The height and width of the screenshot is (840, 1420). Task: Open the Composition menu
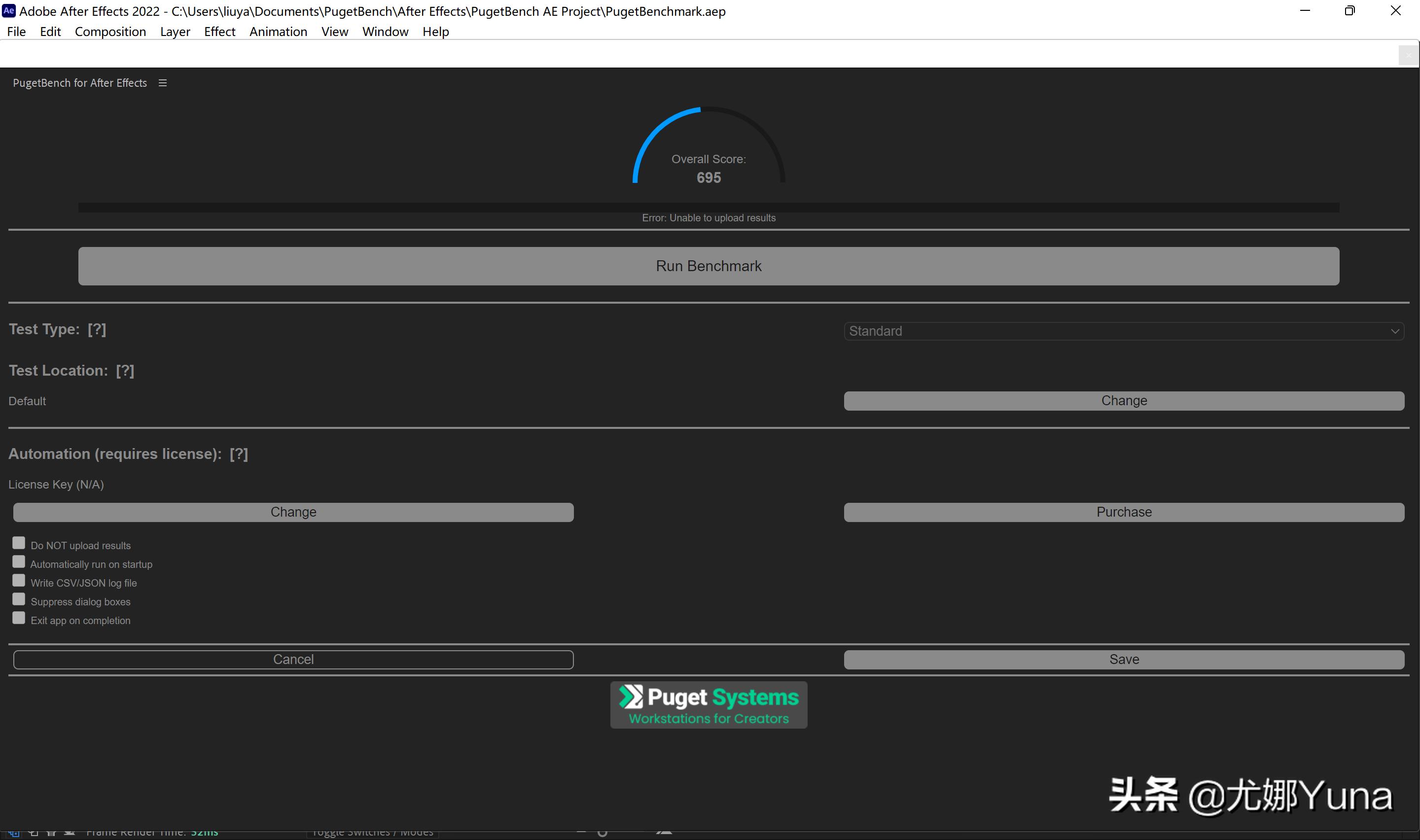110,32
